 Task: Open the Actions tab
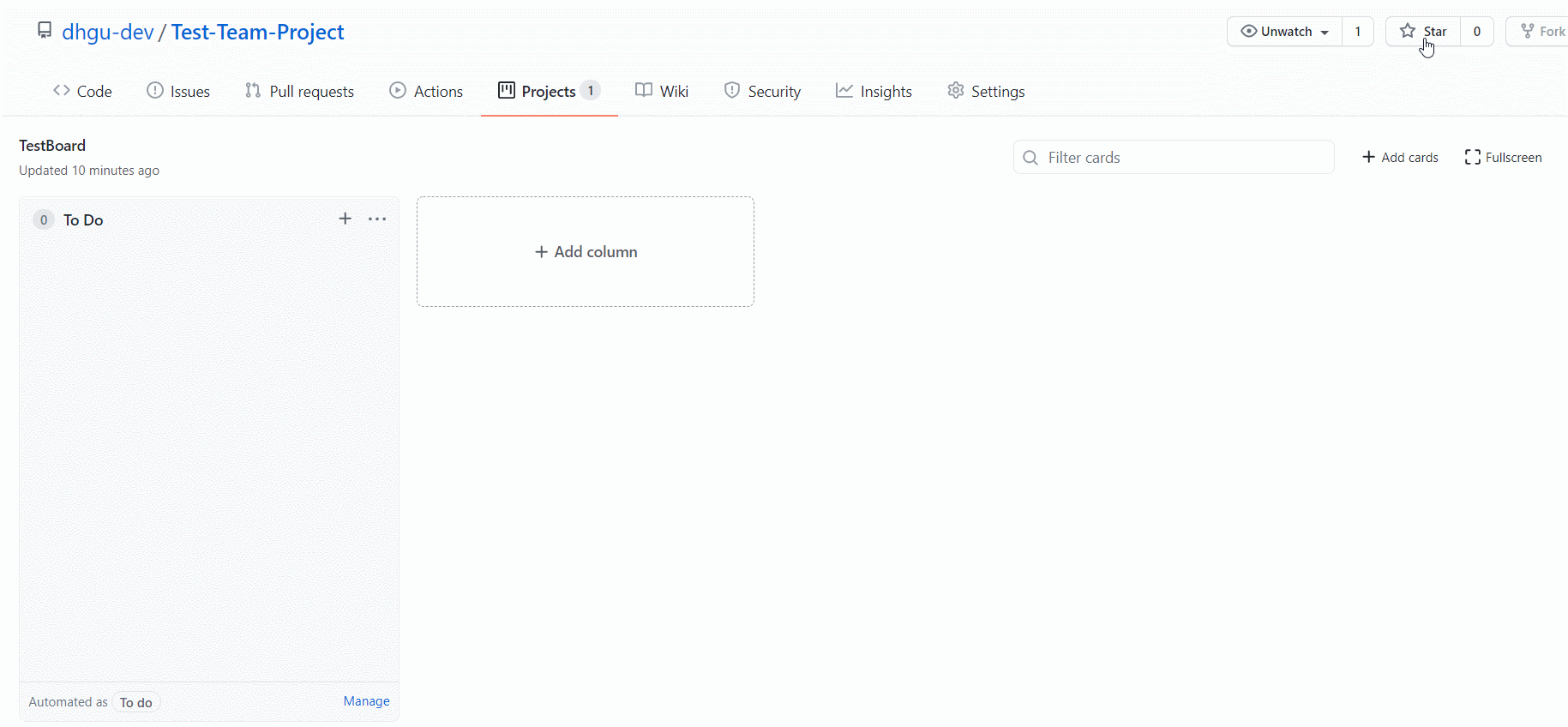pos(426,91)
